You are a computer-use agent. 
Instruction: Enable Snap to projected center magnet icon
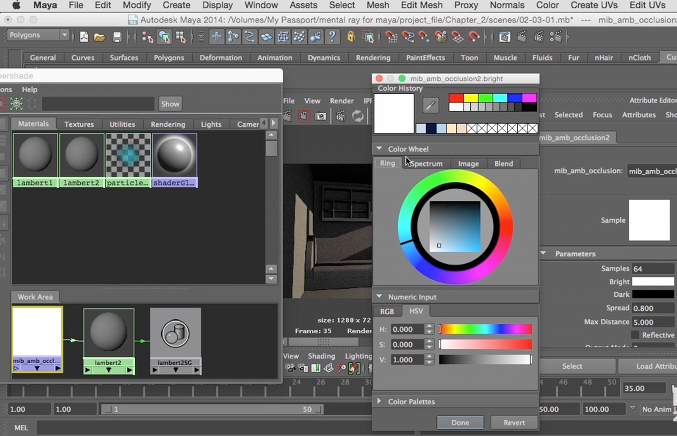pyautogui.click(x=441, y=37)
